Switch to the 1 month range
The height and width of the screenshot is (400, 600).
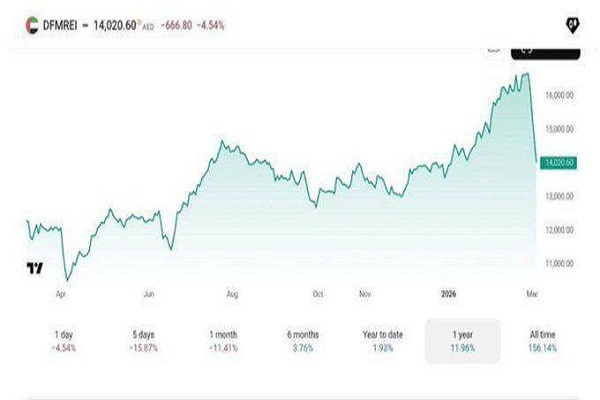(x=224, y=340)
